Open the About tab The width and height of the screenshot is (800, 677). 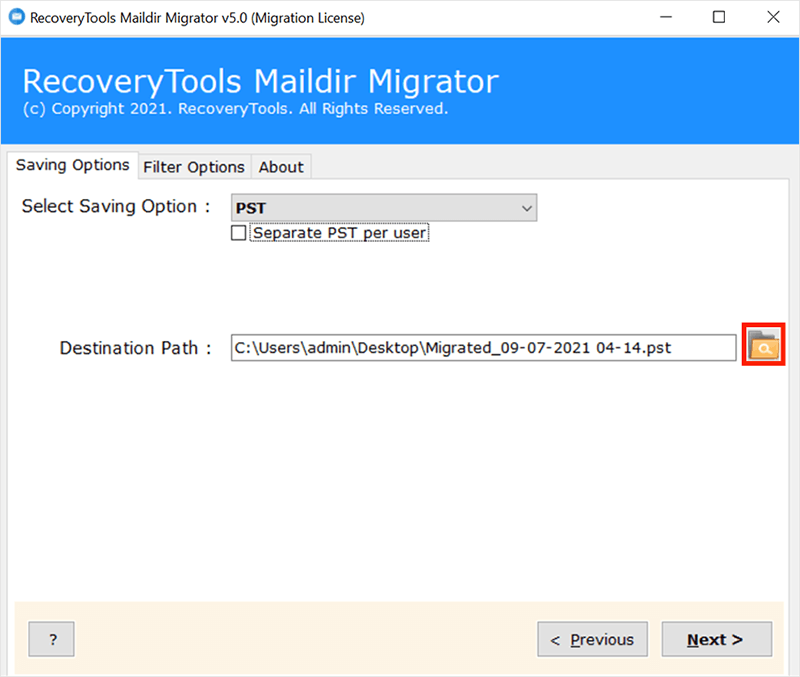tap(281, 167)
